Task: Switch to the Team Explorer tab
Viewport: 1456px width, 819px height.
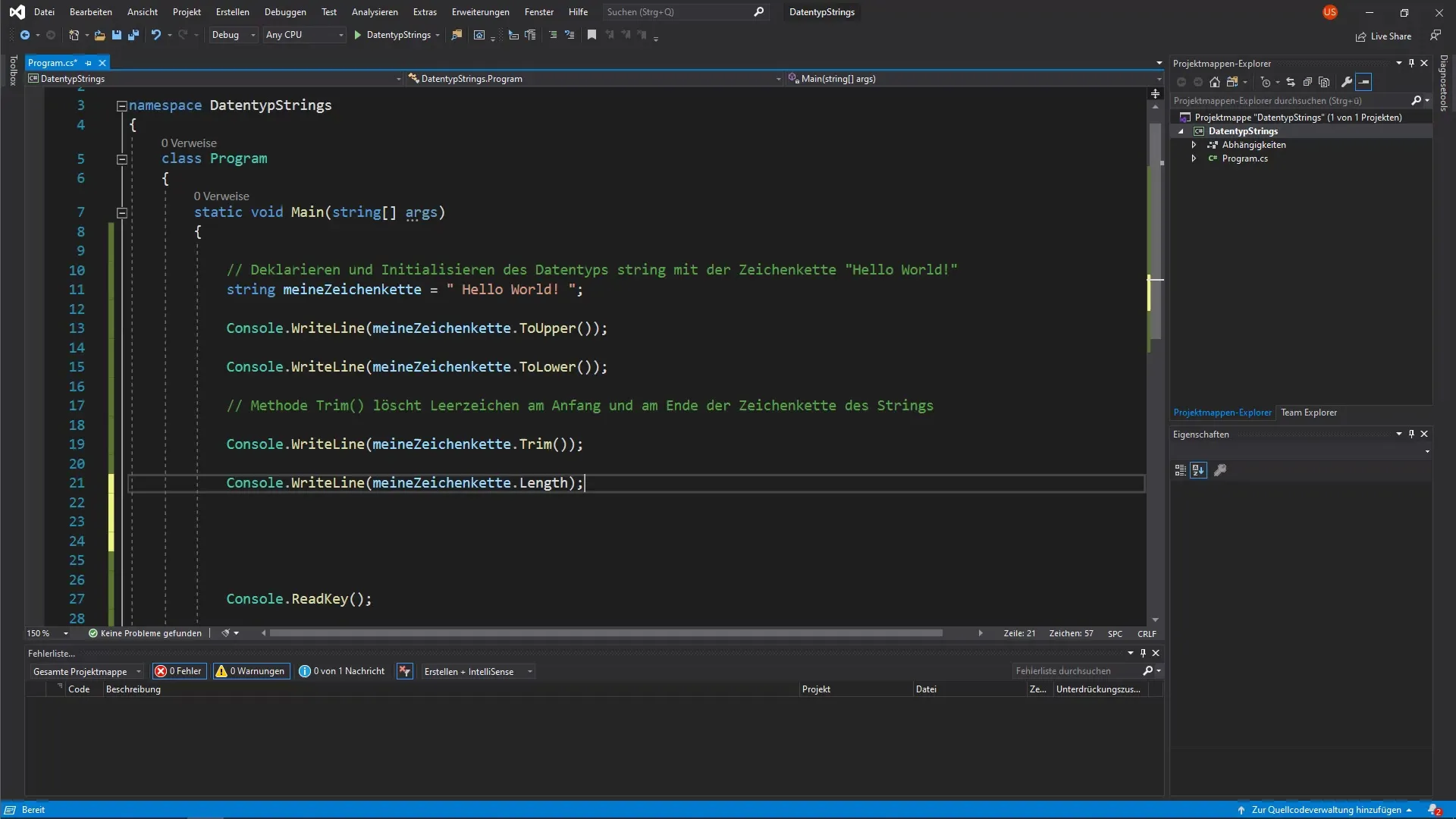Action: (x=1309, y=413)
